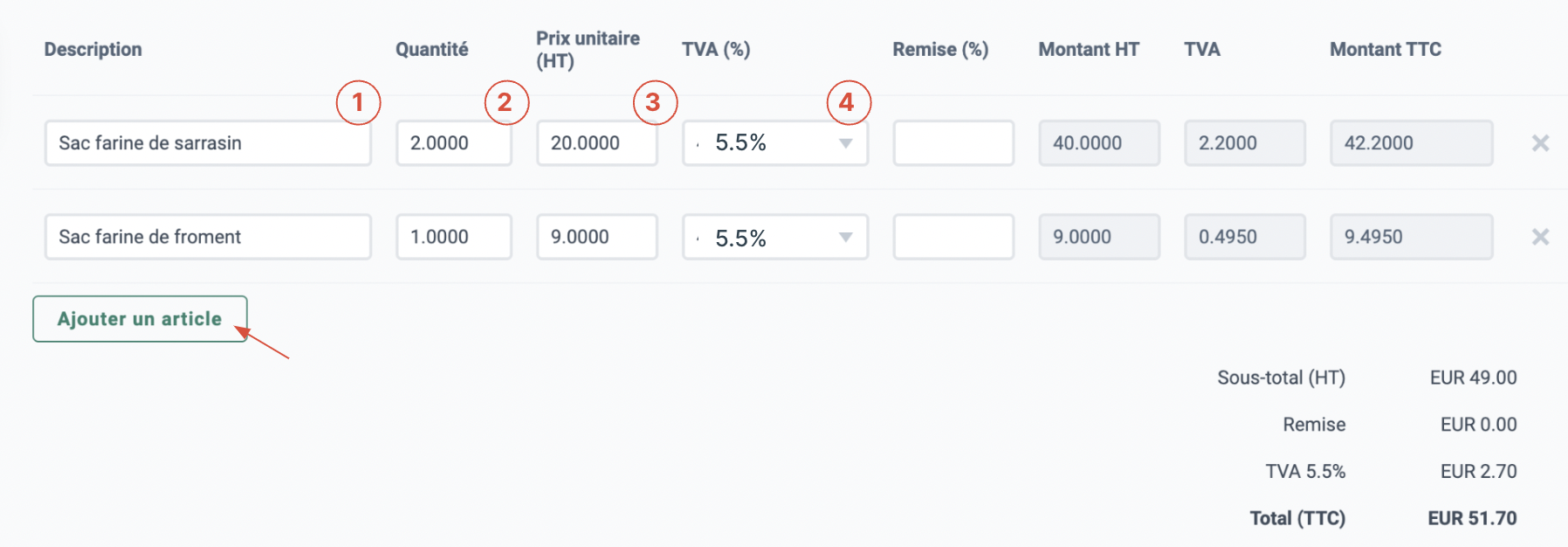Edit the Sac farine de sarrasin description field
The height and width of the screenshot is (547, 1568).
[x=208, y=143]
